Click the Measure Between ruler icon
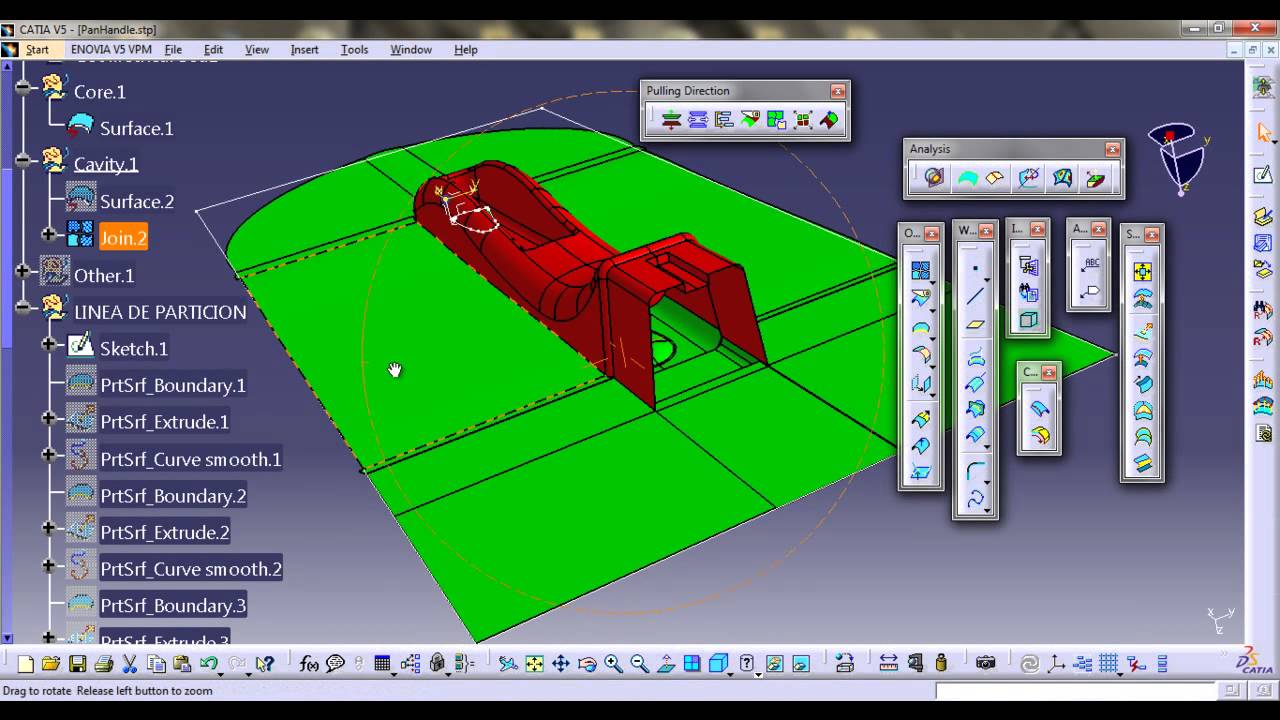The height and width of the screenshot is (720, 1280). tap(888, 663)
